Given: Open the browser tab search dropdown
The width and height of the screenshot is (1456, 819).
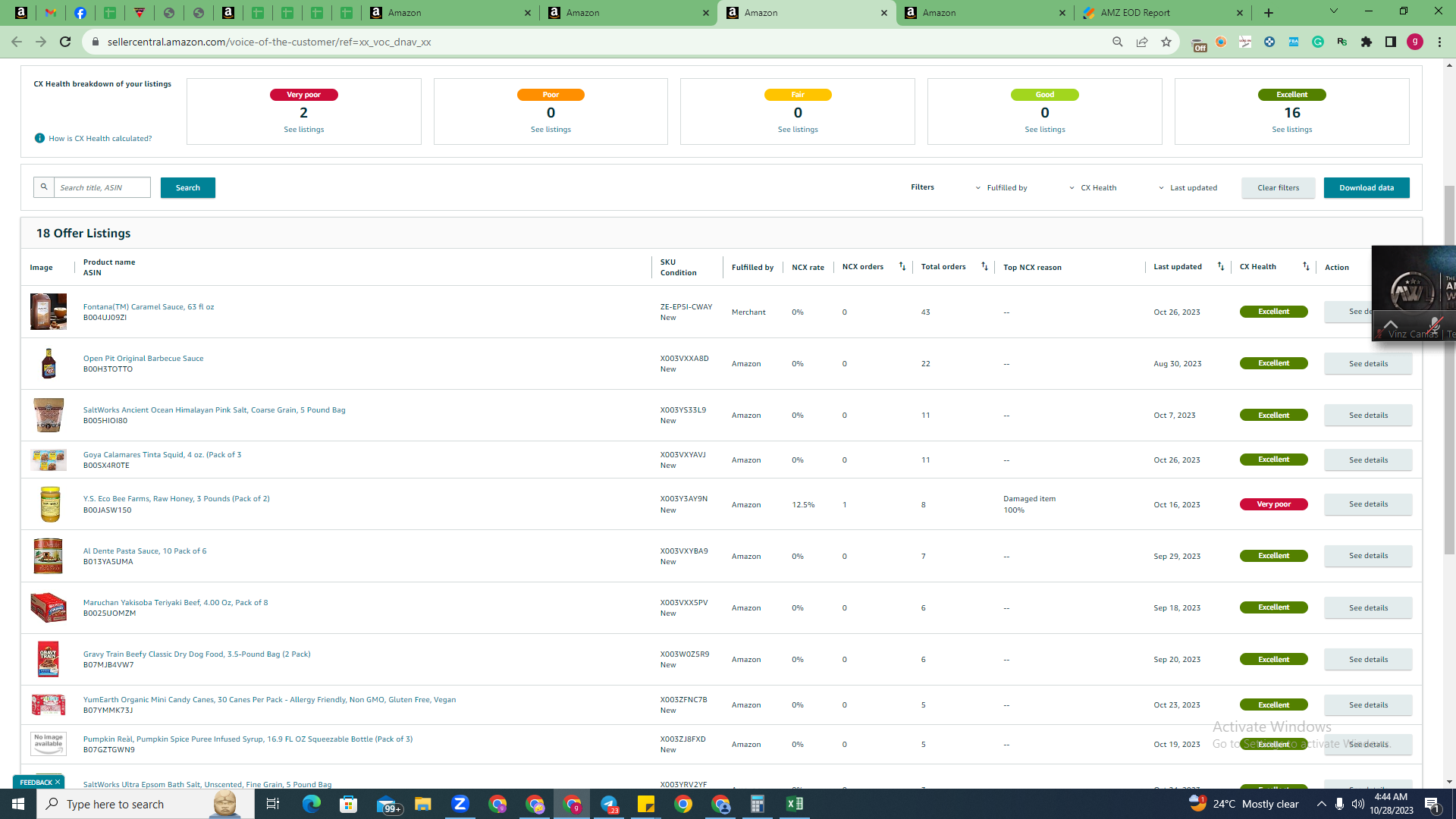Looking at the screenshot, I should [1334, 11].
